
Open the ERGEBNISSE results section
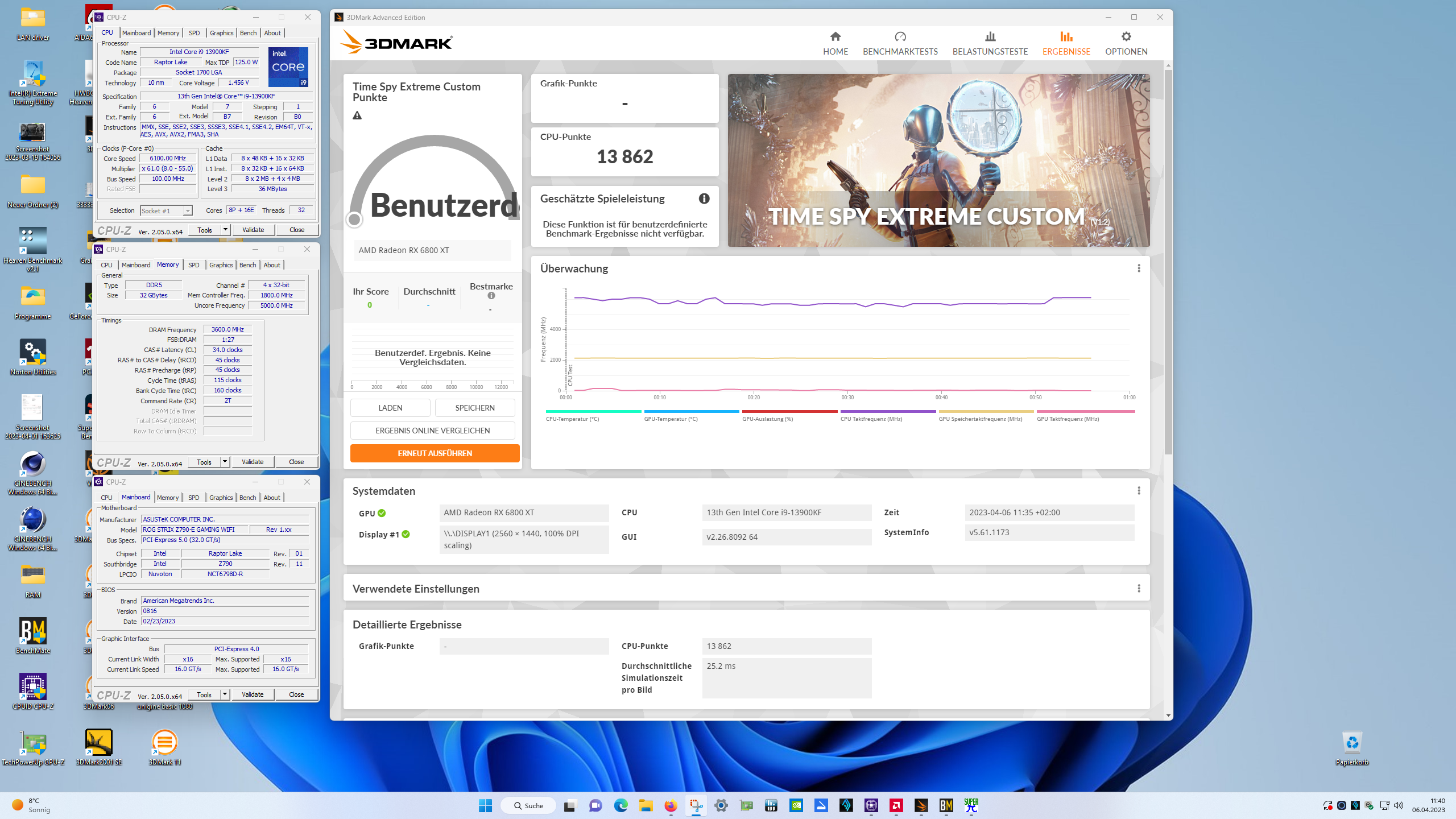(x=1066, y=43)
